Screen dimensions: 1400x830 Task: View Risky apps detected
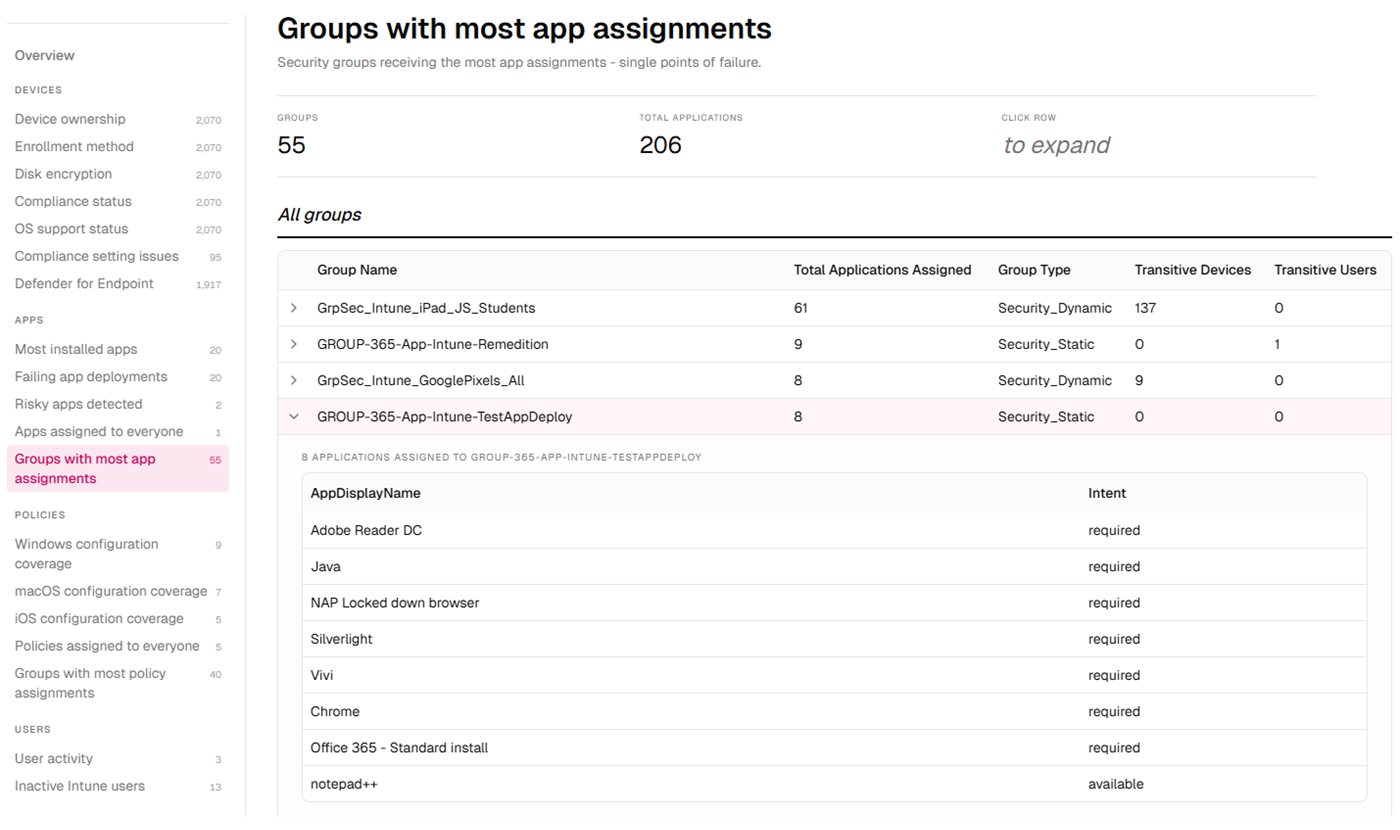(x=118, y=404)
